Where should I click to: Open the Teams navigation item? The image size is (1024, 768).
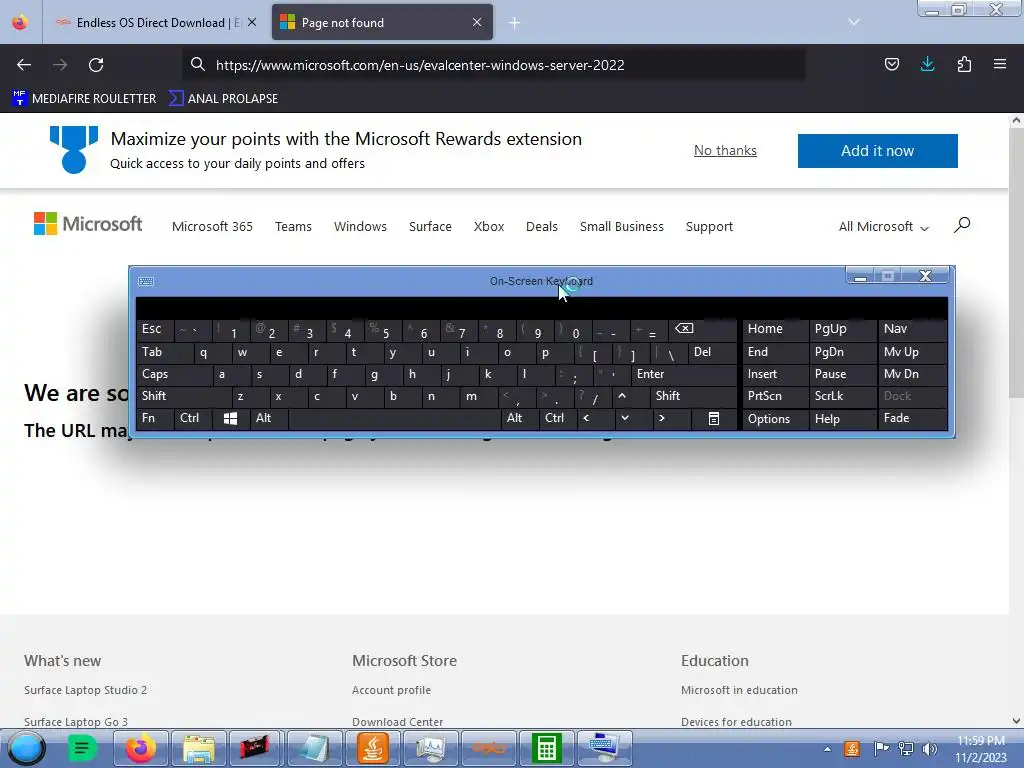click(x=293, y=227)
